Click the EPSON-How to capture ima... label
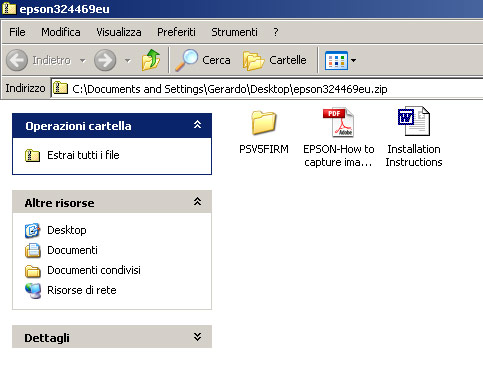Image resolution: width=483 pixels, height=368 pixels. (x=338, y=155)
